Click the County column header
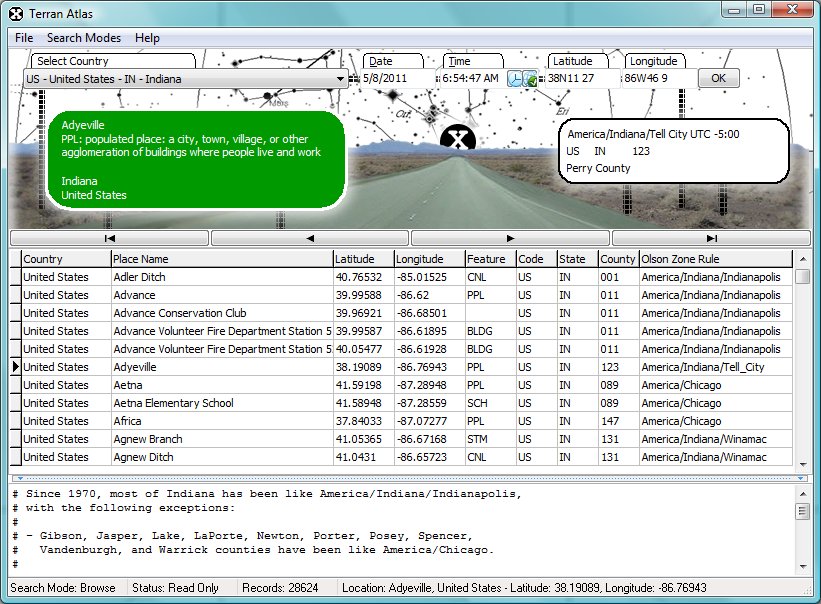The height and width of the screenshot is (604, 821). click(x=618, y=259)
